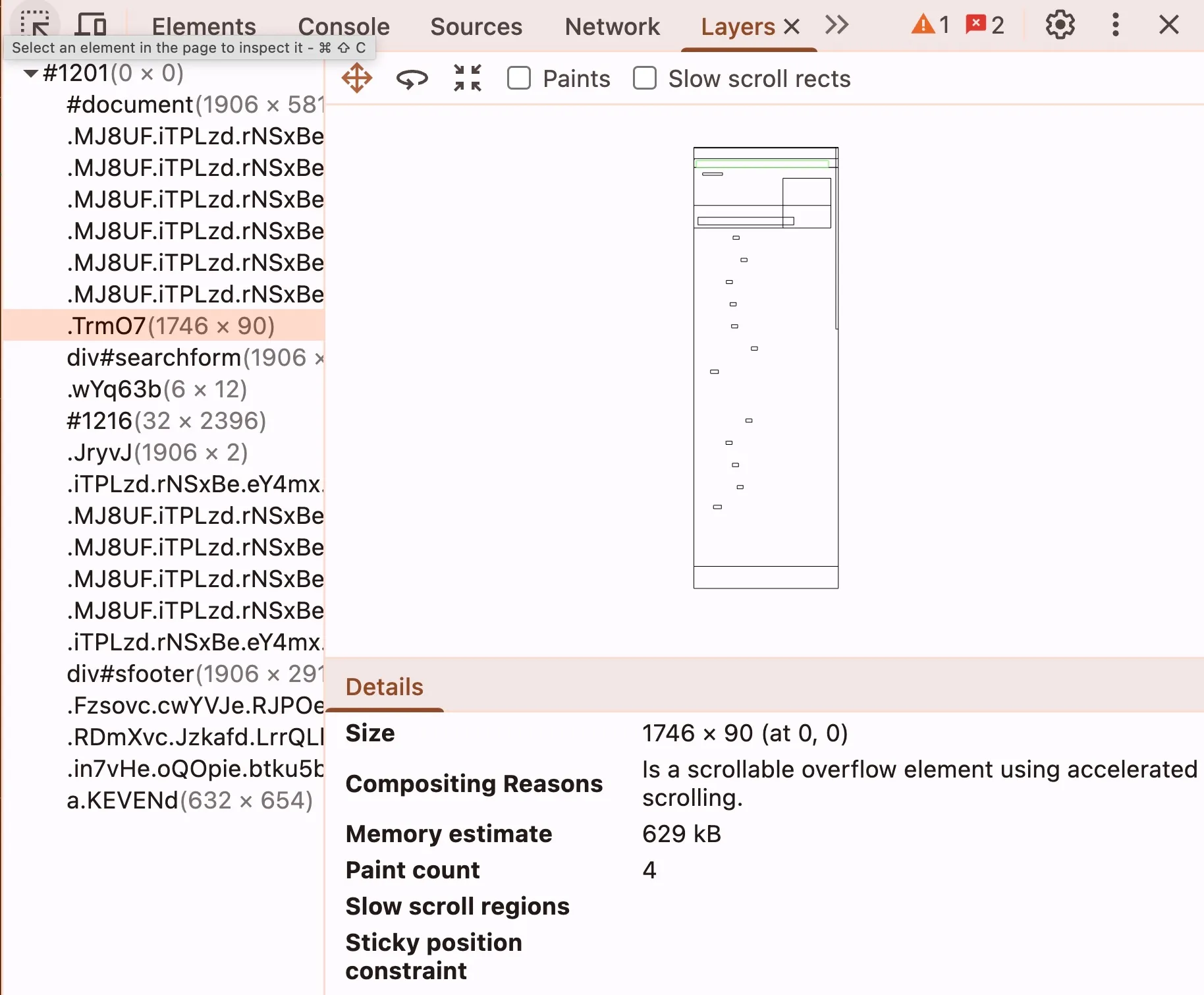
Task: Toggle the device toolbar icon
Action: click(x=91, y=25)
